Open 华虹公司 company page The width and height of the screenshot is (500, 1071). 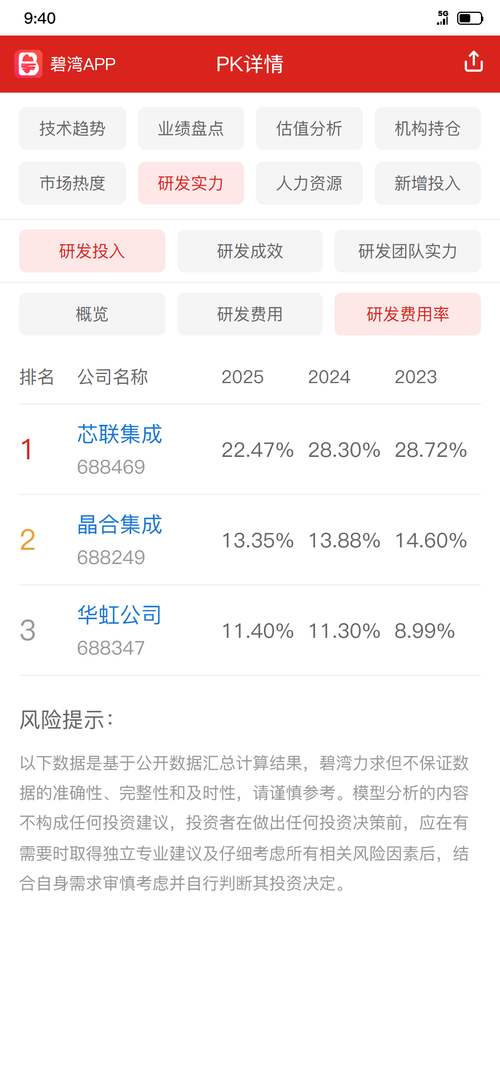tap(120, 615)
